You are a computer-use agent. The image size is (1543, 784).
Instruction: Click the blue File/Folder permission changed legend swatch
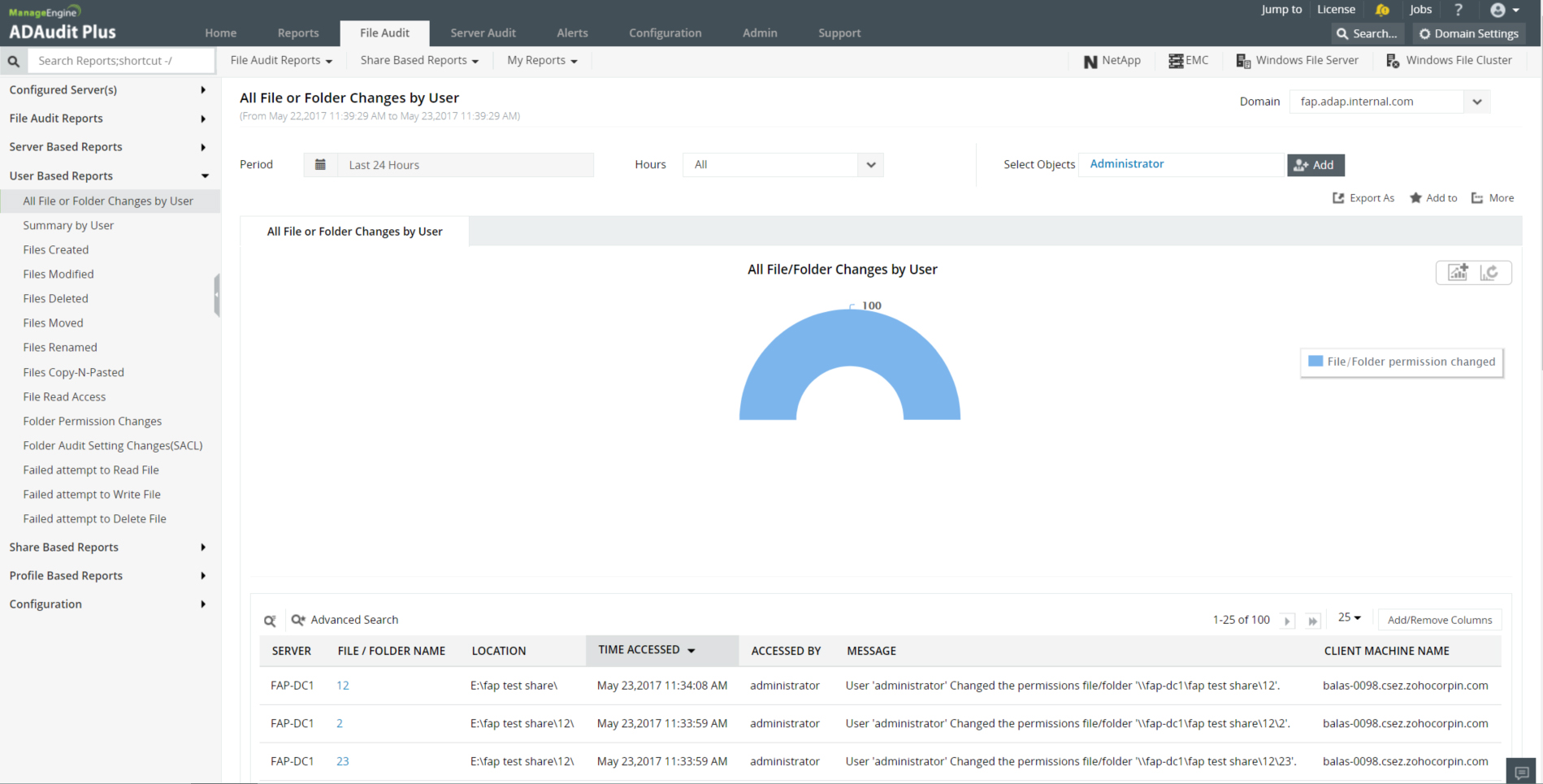pos(1315,362)
